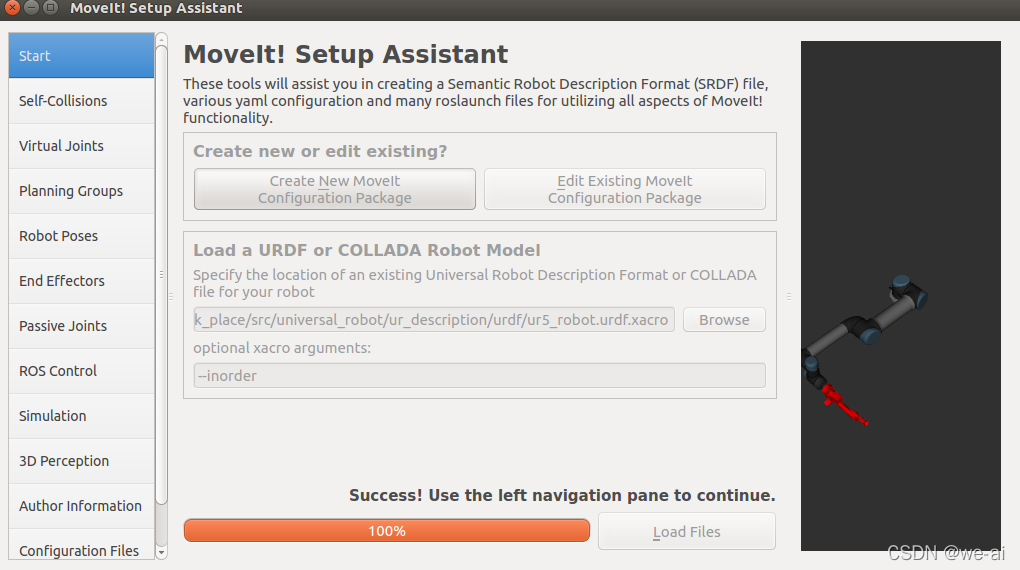Go to Configuration Files page

click(79, 550)
